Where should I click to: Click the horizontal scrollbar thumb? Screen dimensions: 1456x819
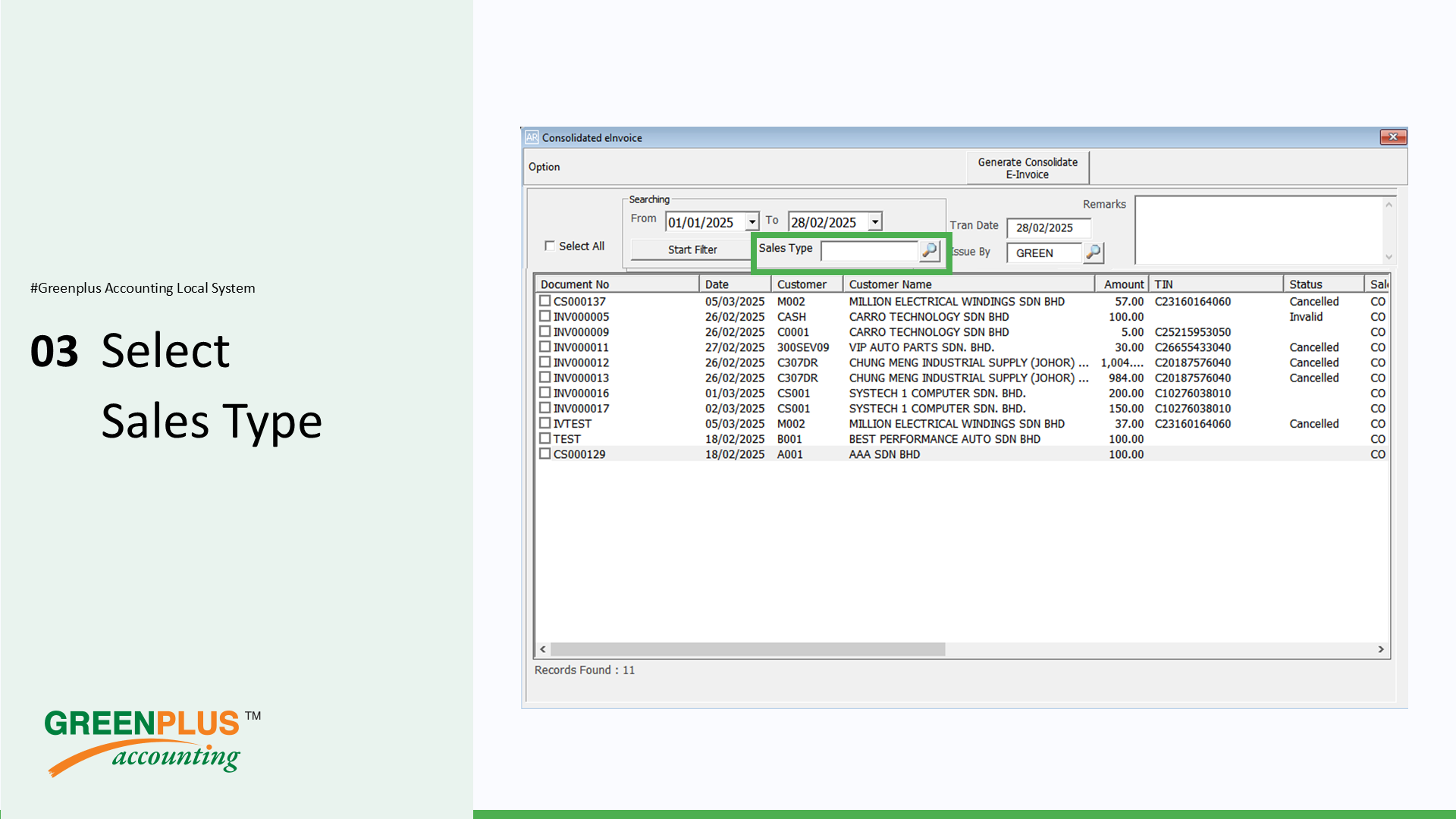click(x=748, y=649)
